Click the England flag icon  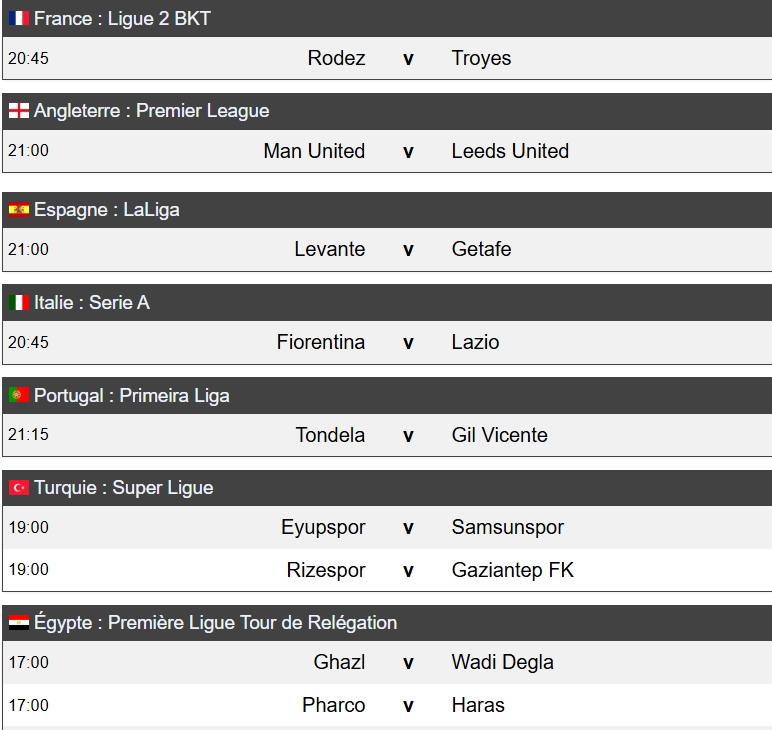(19, 111)
